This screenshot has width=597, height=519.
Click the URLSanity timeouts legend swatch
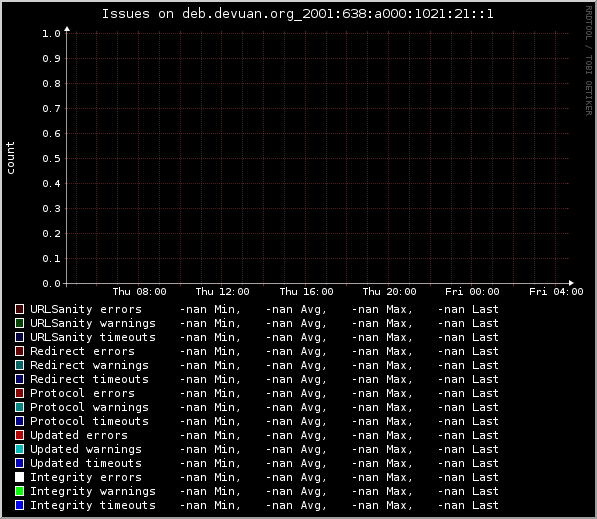pyautogui.click(x=19, y=337)
